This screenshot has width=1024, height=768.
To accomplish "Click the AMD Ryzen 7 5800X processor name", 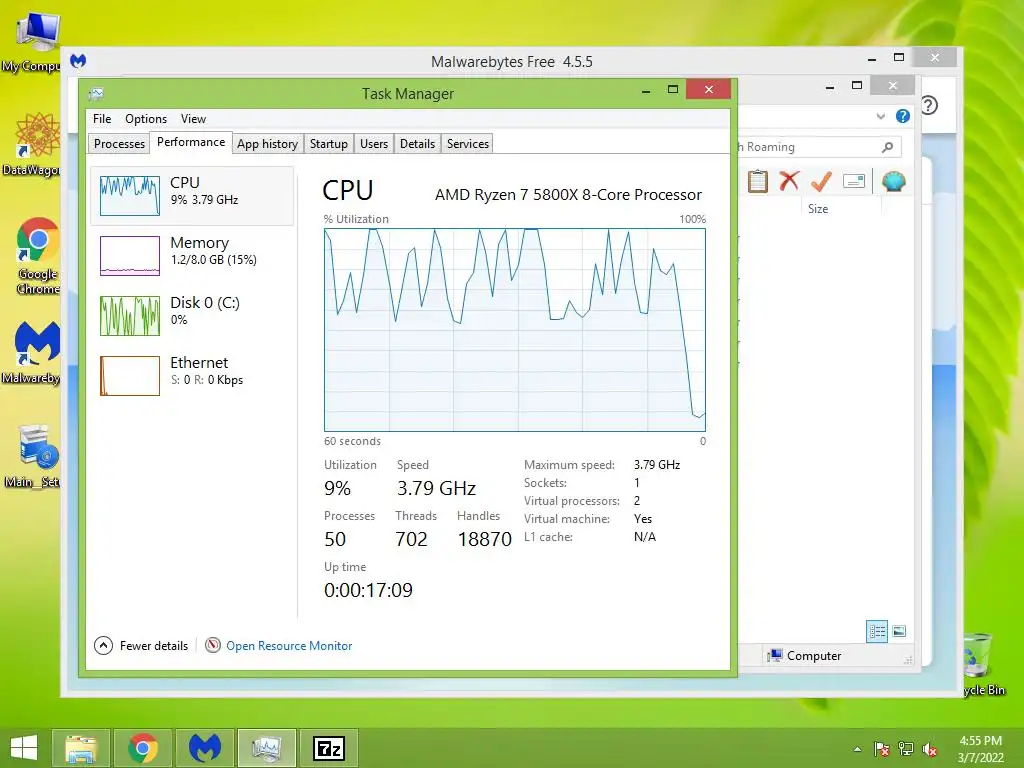I will coord(568,195).
